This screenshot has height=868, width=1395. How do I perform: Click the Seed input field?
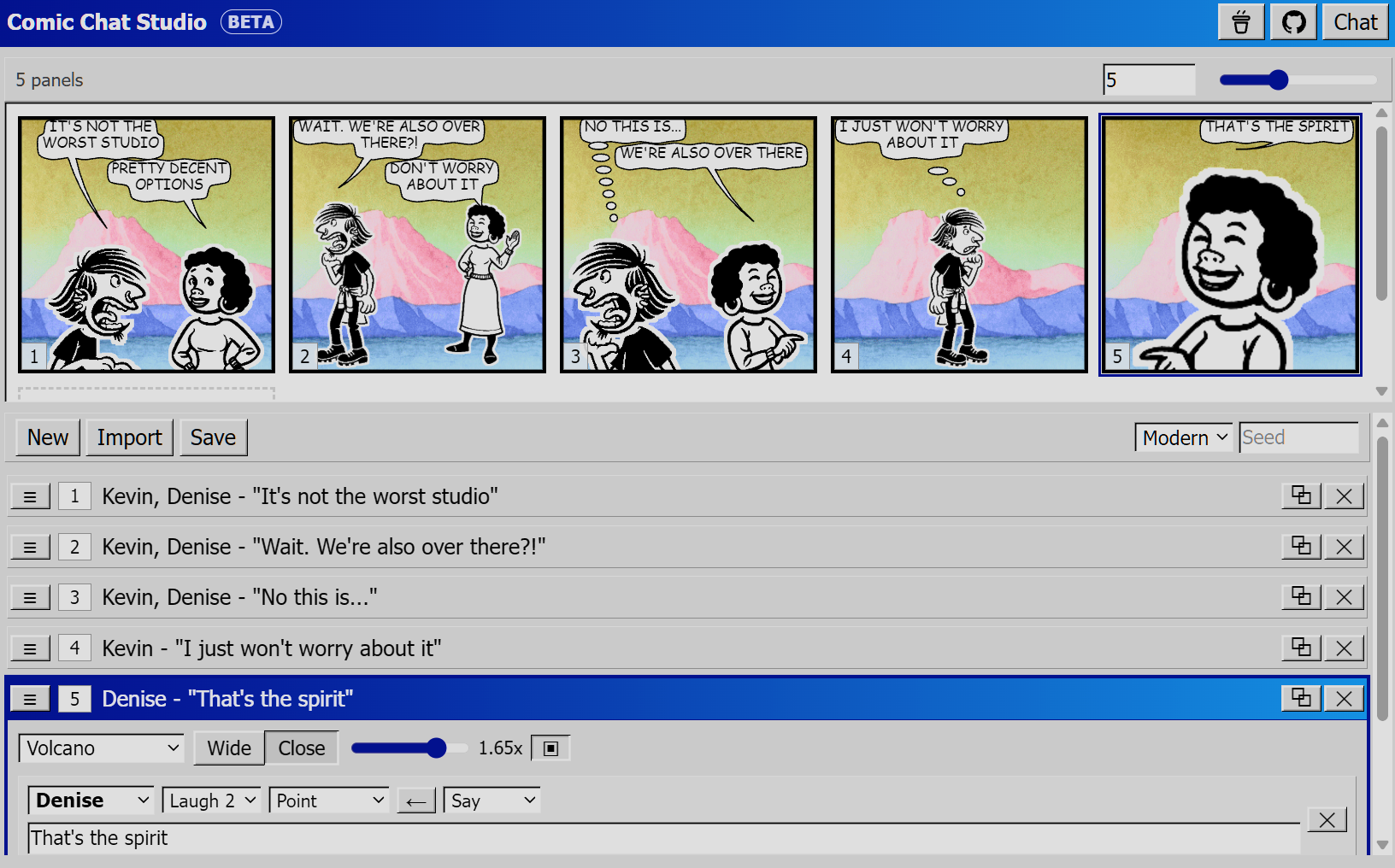click(x=1298, y=437)
